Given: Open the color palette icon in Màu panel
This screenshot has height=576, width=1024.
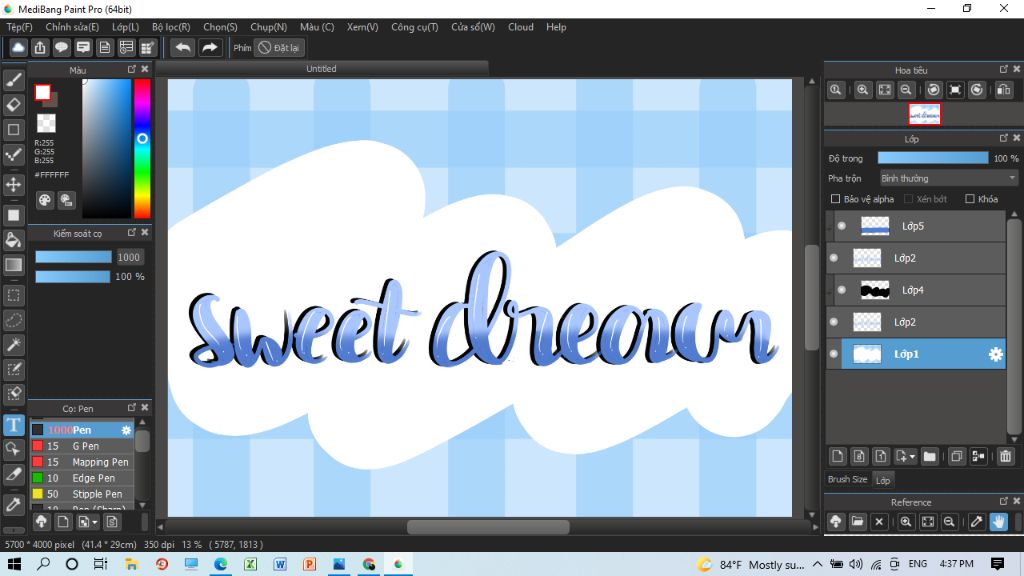Looking at the screenshot, I should 44,200.
